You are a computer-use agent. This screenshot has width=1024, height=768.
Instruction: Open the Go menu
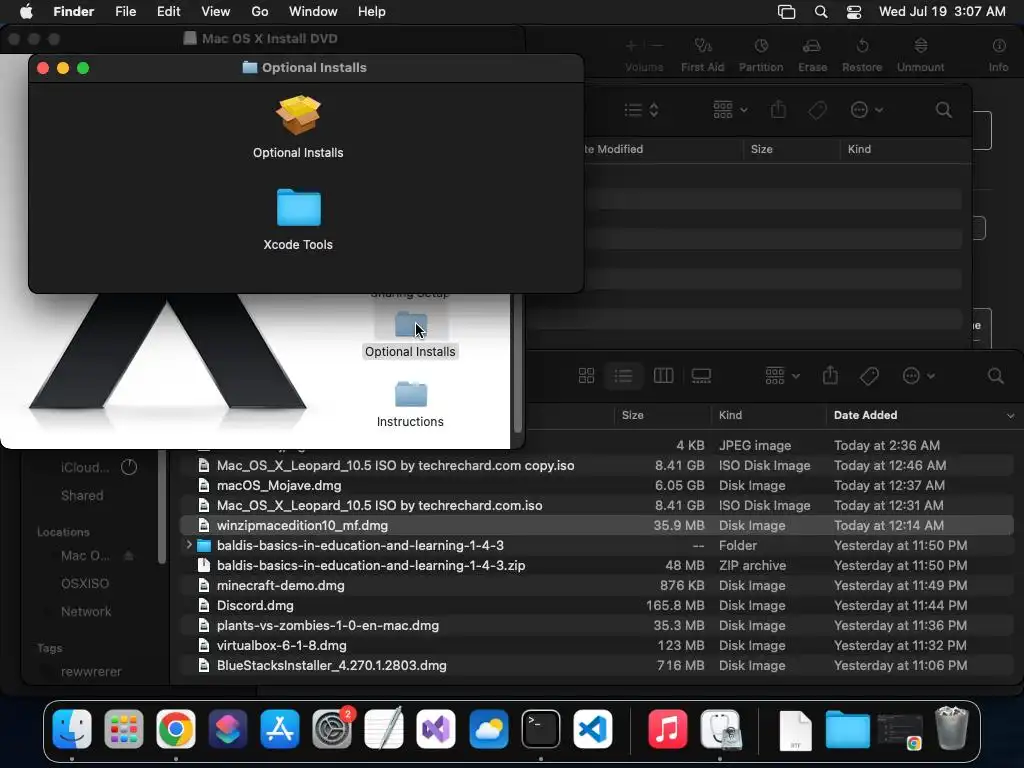(x=260, y=12)
